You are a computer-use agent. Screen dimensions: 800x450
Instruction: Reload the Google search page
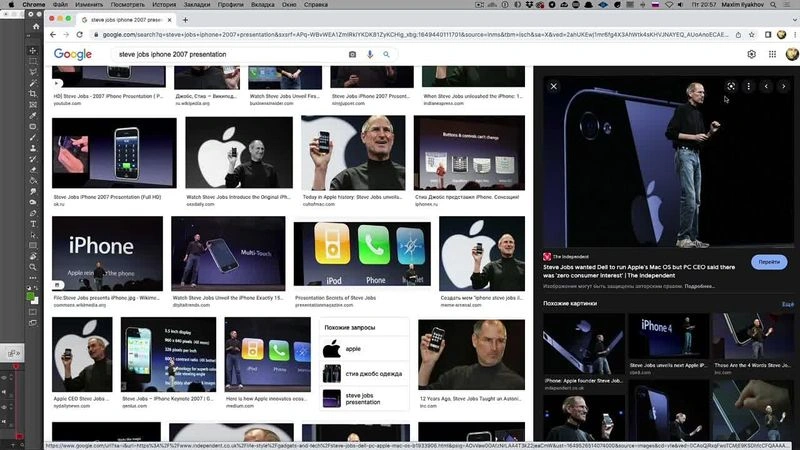(x=80, y=35)
